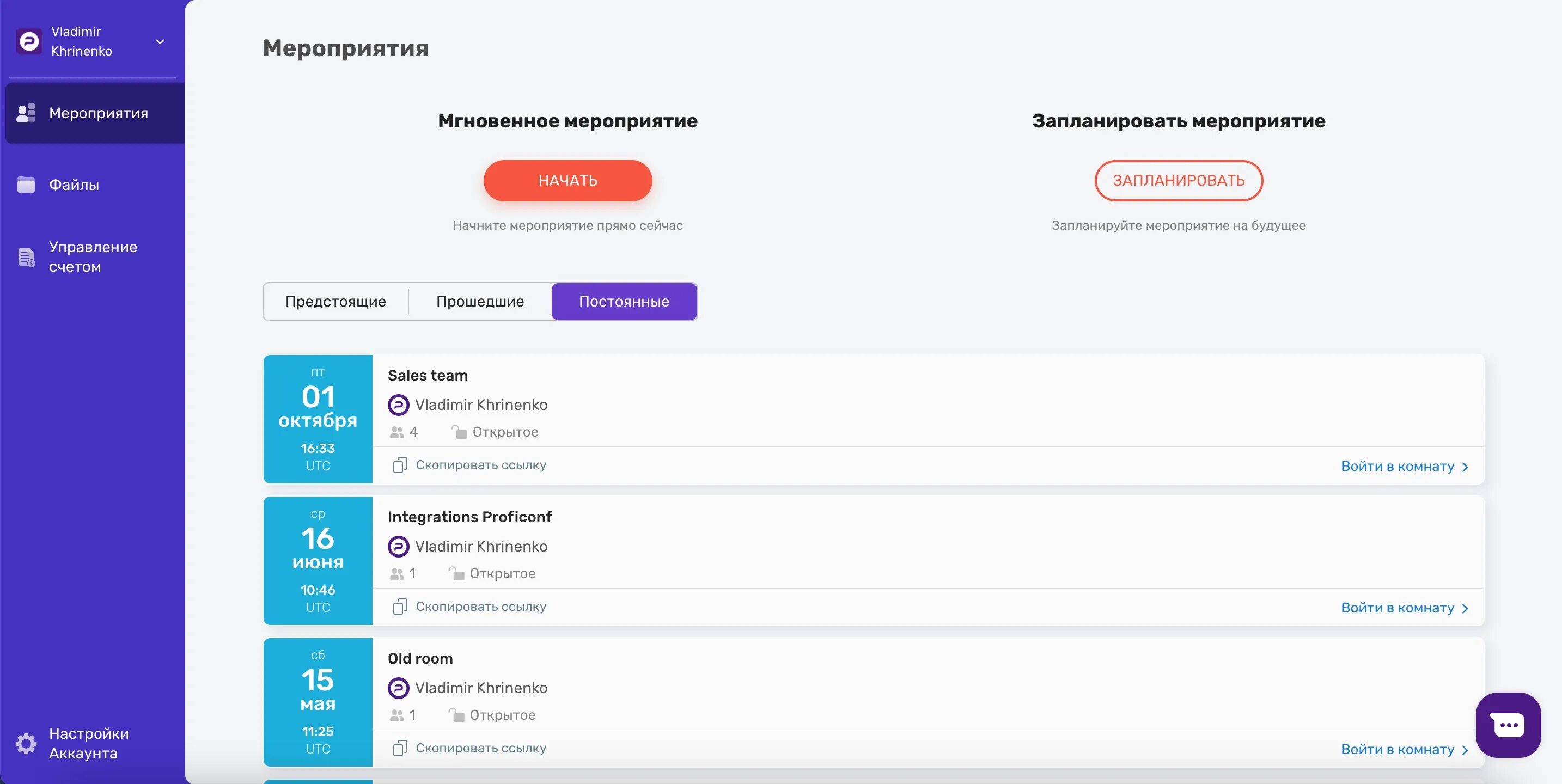Click the account settings gear icon

pos(26,743)
